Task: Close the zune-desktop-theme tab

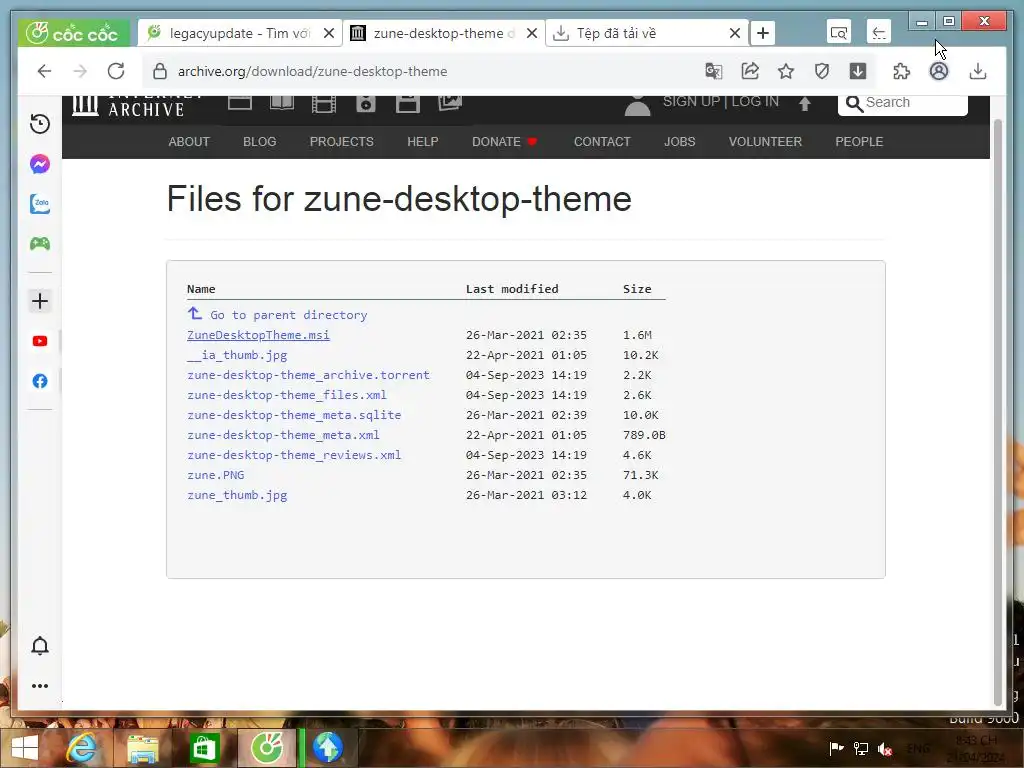Action: point(532,33)
